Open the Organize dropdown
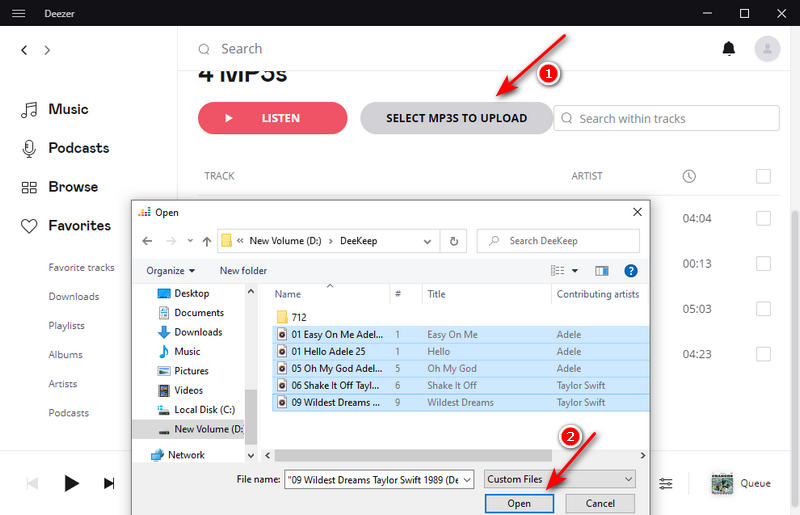This screenshot has width=800, height=515. [x=170, y=271]
